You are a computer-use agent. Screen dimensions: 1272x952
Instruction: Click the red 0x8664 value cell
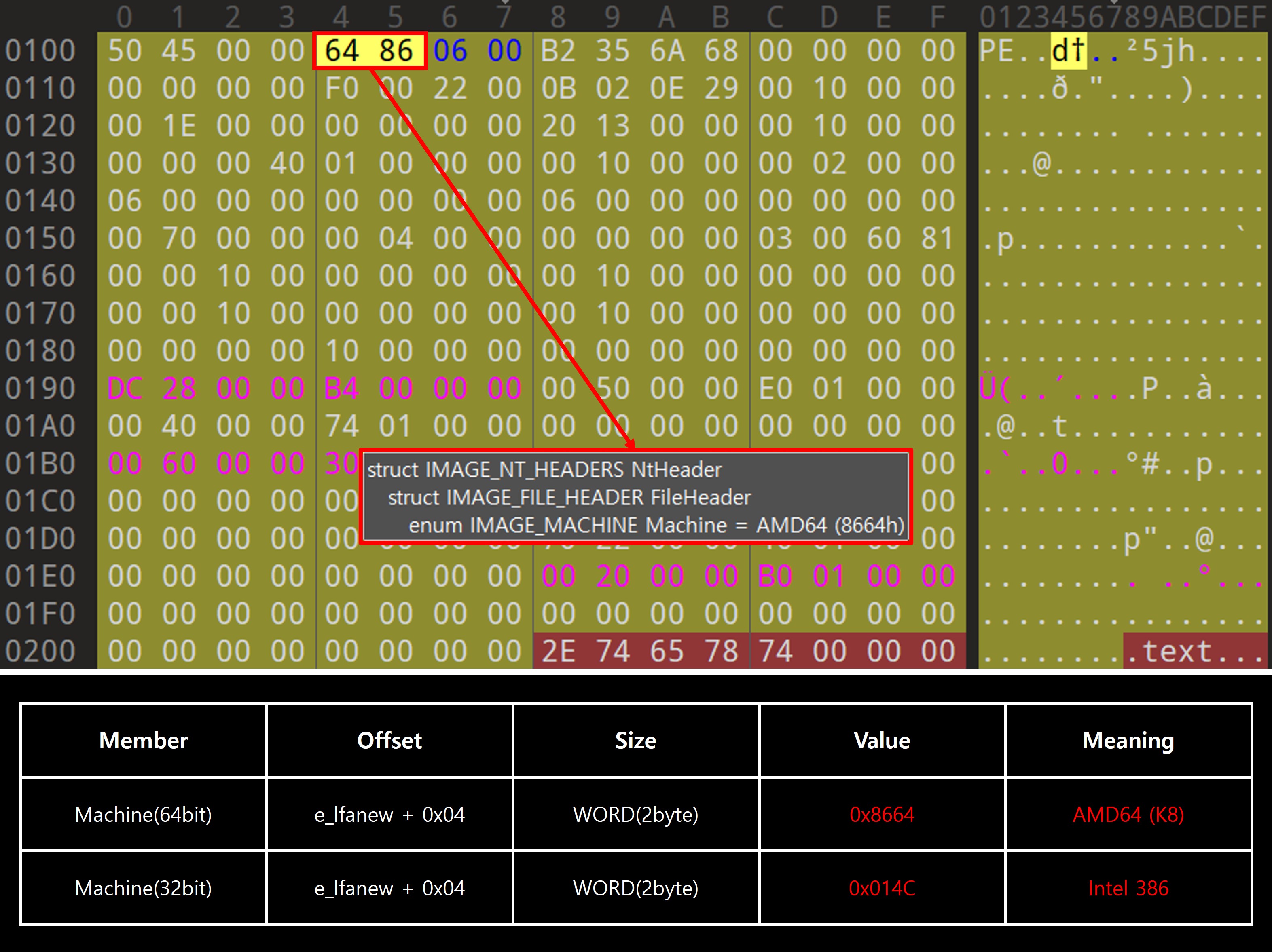882,815
